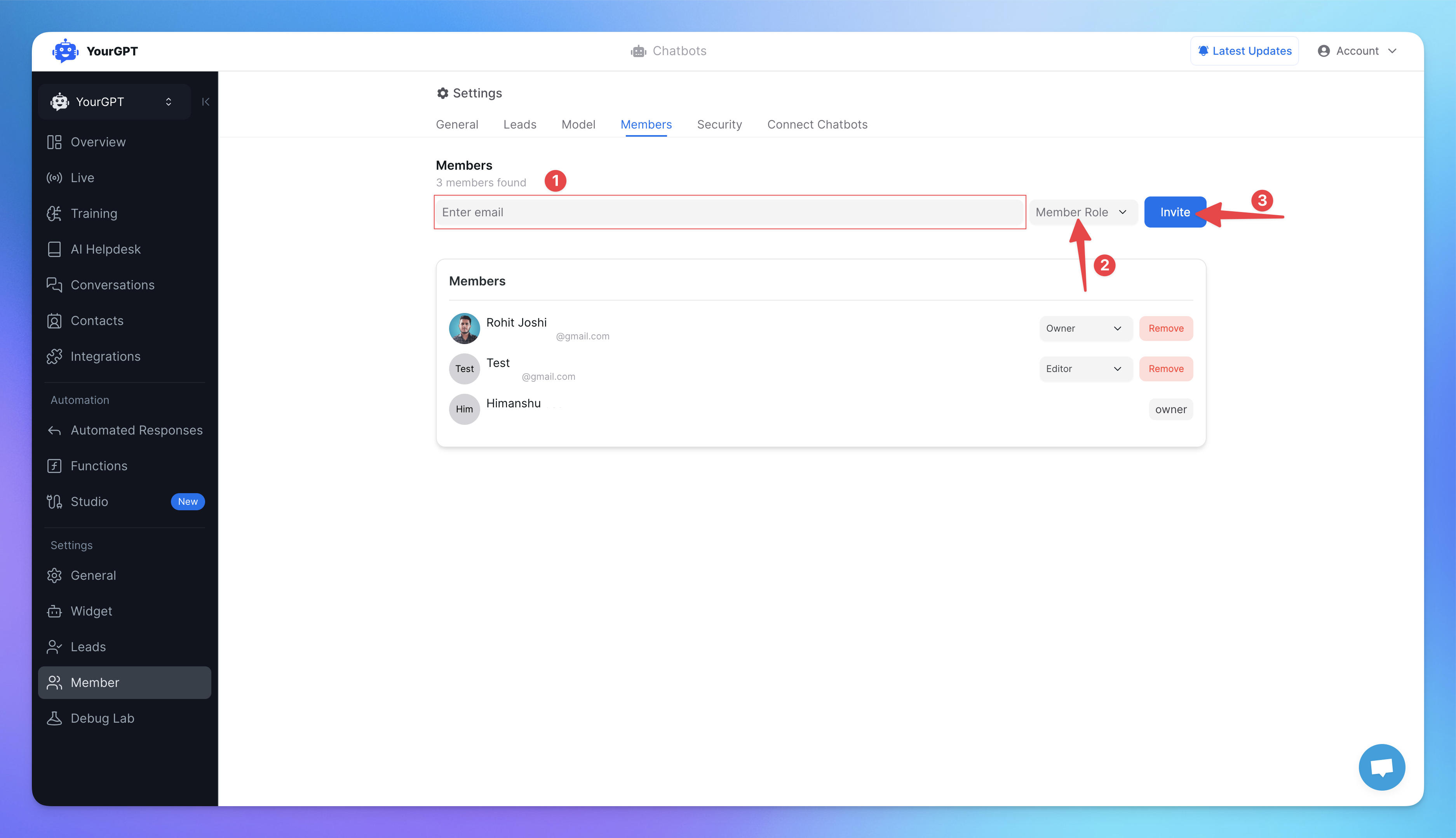Screen dimensions: 1456x838
Task: Open Debug Lab in the sidebar
Action: pos(124,718)
